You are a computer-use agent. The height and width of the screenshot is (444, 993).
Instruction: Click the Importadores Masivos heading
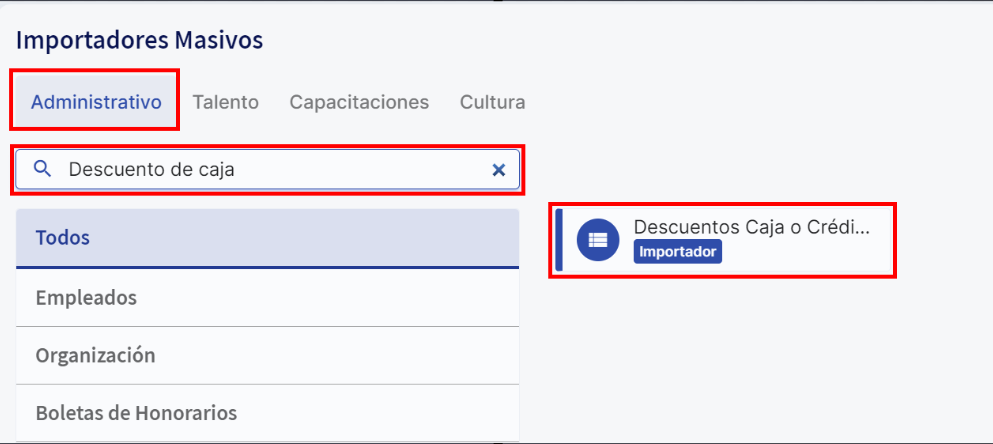tap(139, 40)
